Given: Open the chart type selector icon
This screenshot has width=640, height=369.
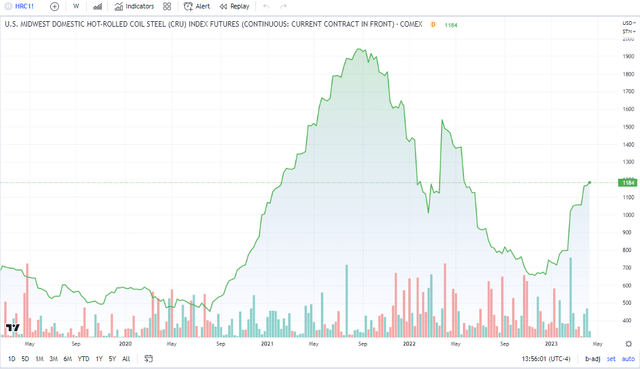Looking at the screenshot, I should tap(98, 7).
